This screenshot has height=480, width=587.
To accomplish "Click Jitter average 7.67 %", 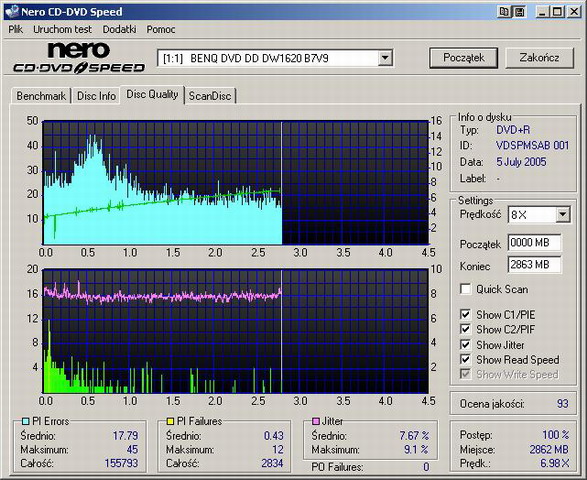I will point(414,435).
